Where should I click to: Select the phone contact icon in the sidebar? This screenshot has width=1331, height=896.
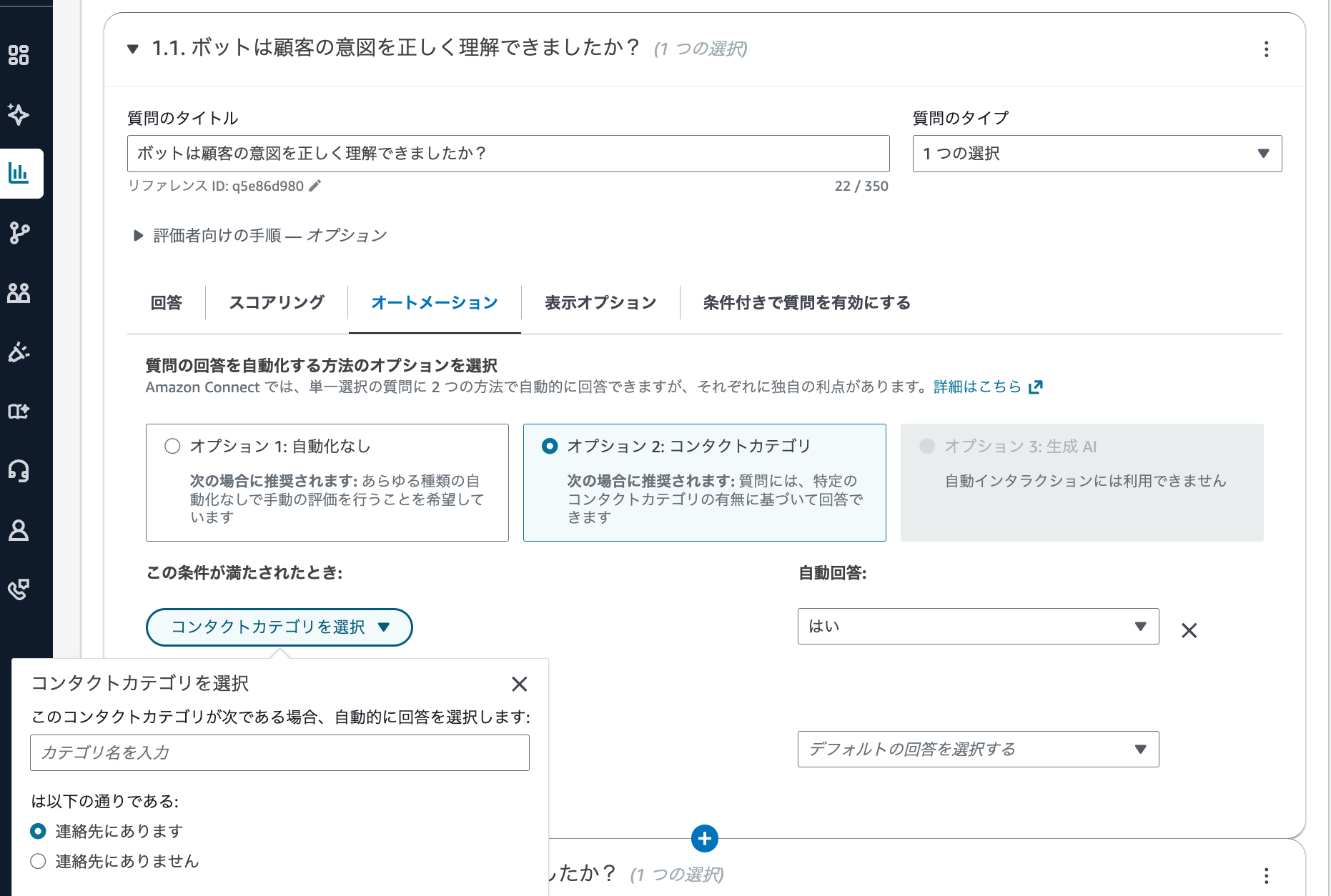pyautogui.click(x=20, y=589)
